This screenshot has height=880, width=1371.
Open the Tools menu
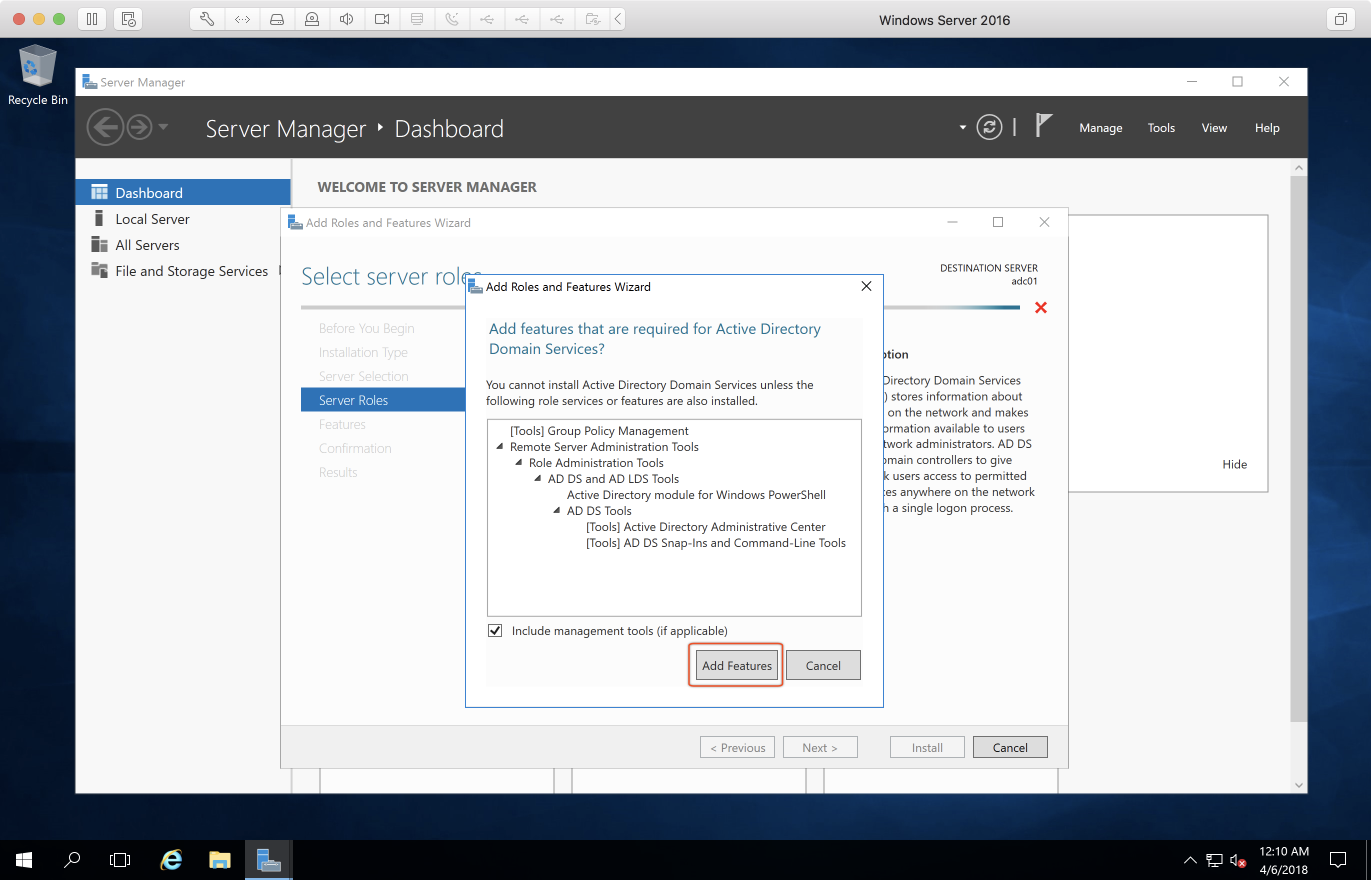point(1161,128)
